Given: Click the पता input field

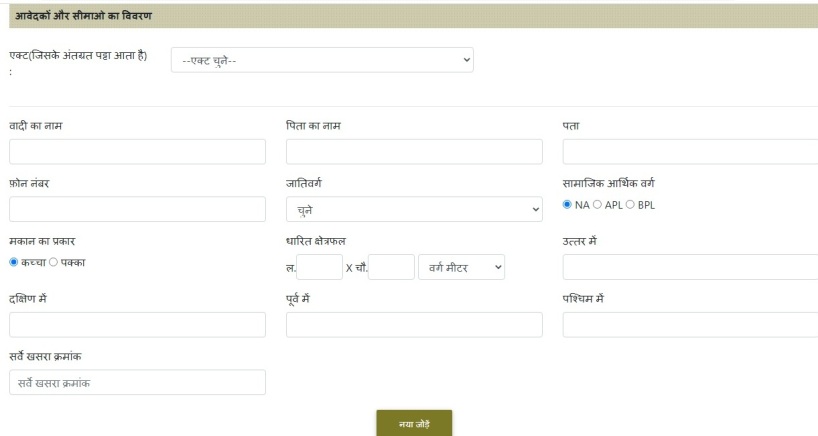Looking at the screenshot, I should click(x=690, y=152).
